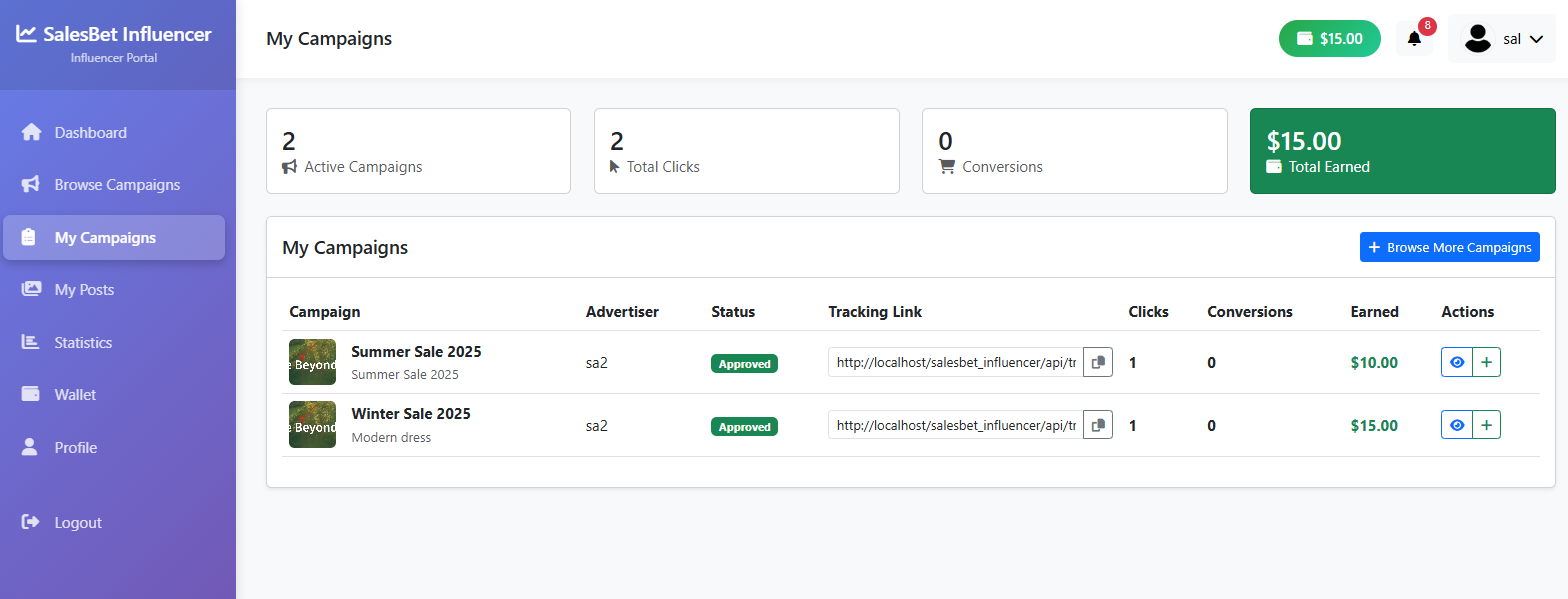This screenshot has height=599, width=1568.
Task: Click the green $15.00 balance button
Action: 1330,39
